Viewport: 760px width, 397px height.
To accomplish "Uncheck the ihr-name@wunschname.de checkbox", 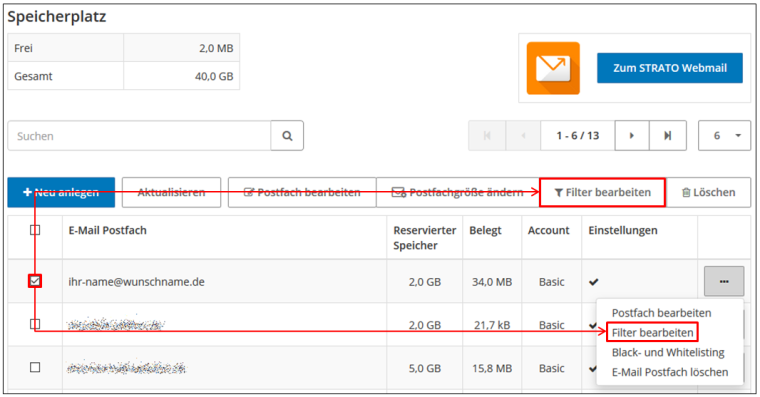I will coord(35,281).
